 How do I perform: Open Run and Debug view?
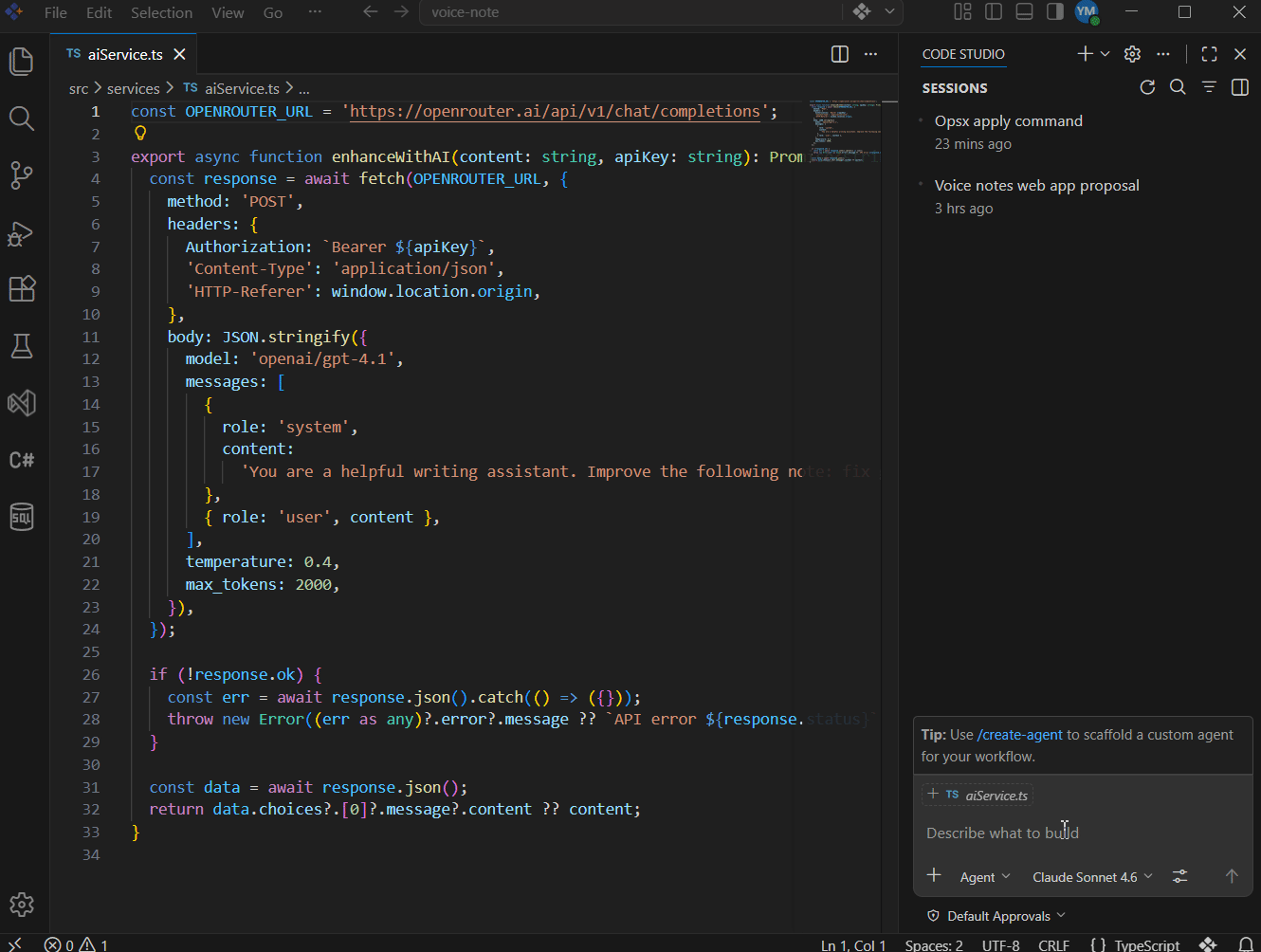[x=21, y=233]
